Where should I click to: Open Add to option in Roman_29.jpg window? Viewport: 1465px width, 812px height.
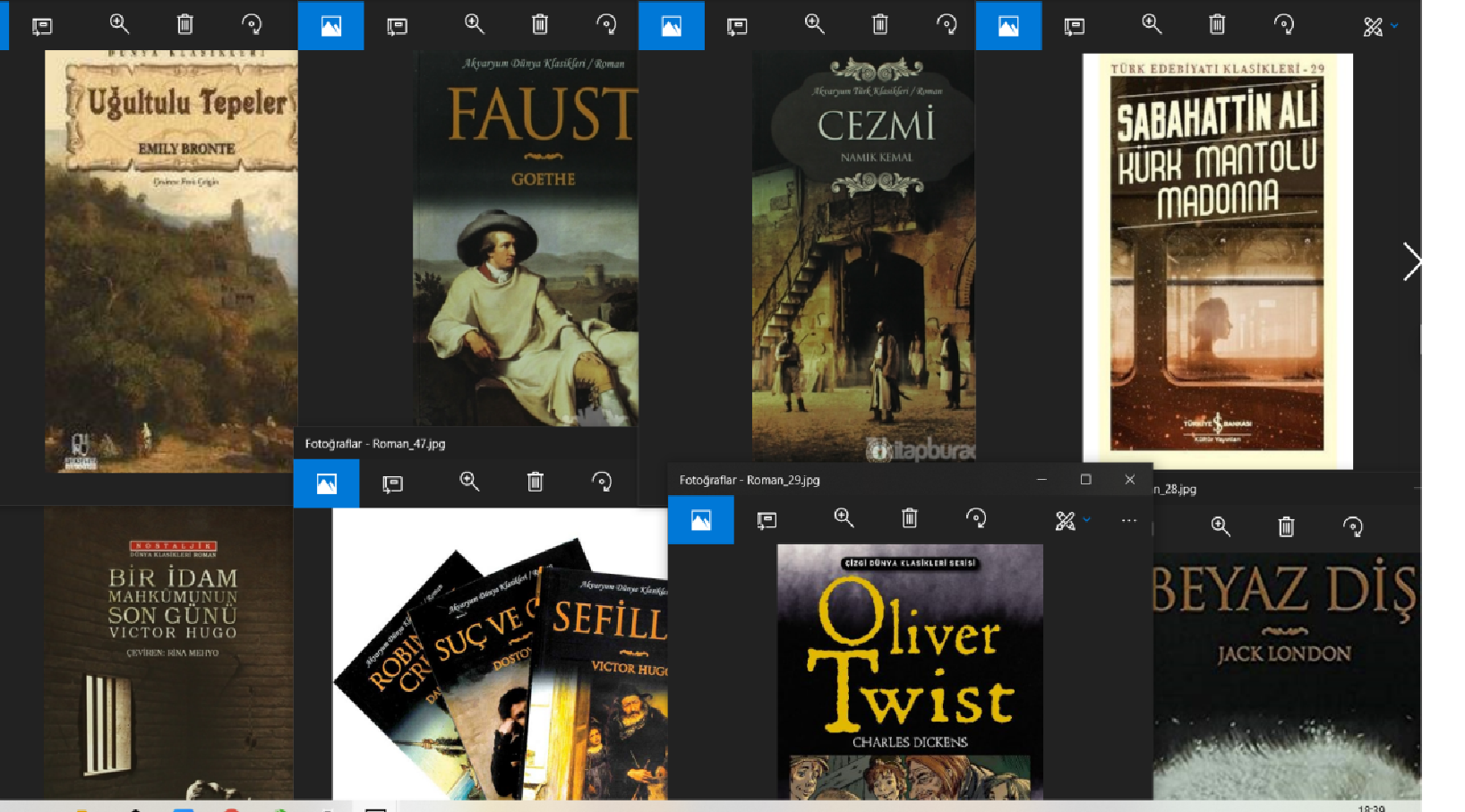tap(767, 520)
